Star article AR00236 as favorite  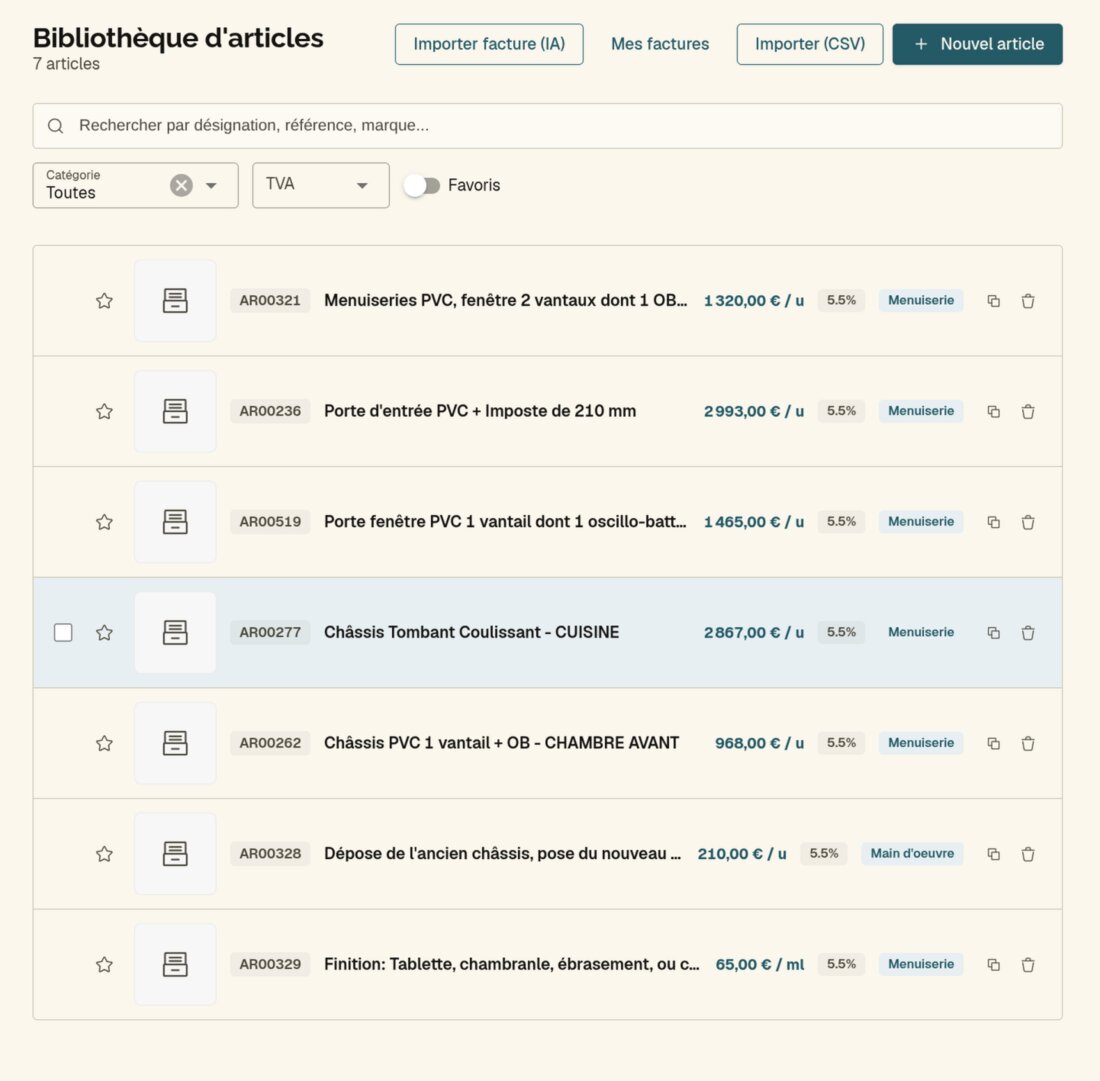(x=105, y=412)
